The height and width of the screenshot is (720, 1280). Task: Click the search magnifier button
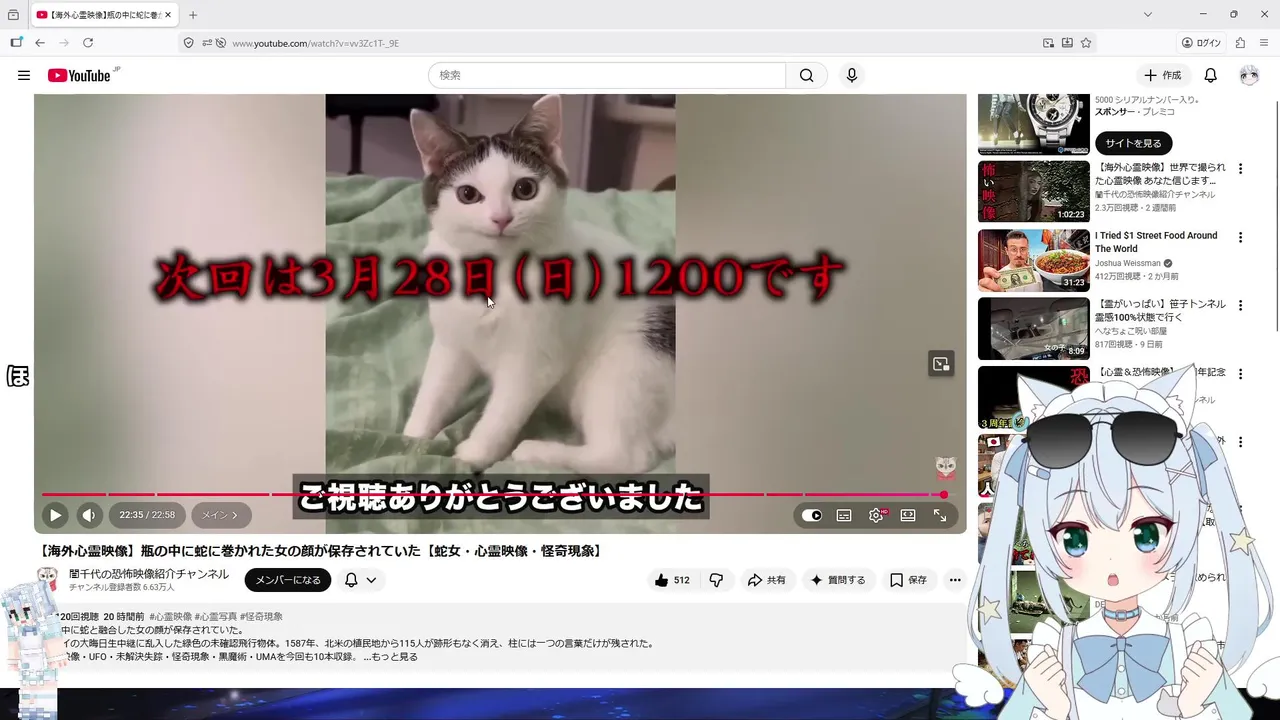coord(806,75)
